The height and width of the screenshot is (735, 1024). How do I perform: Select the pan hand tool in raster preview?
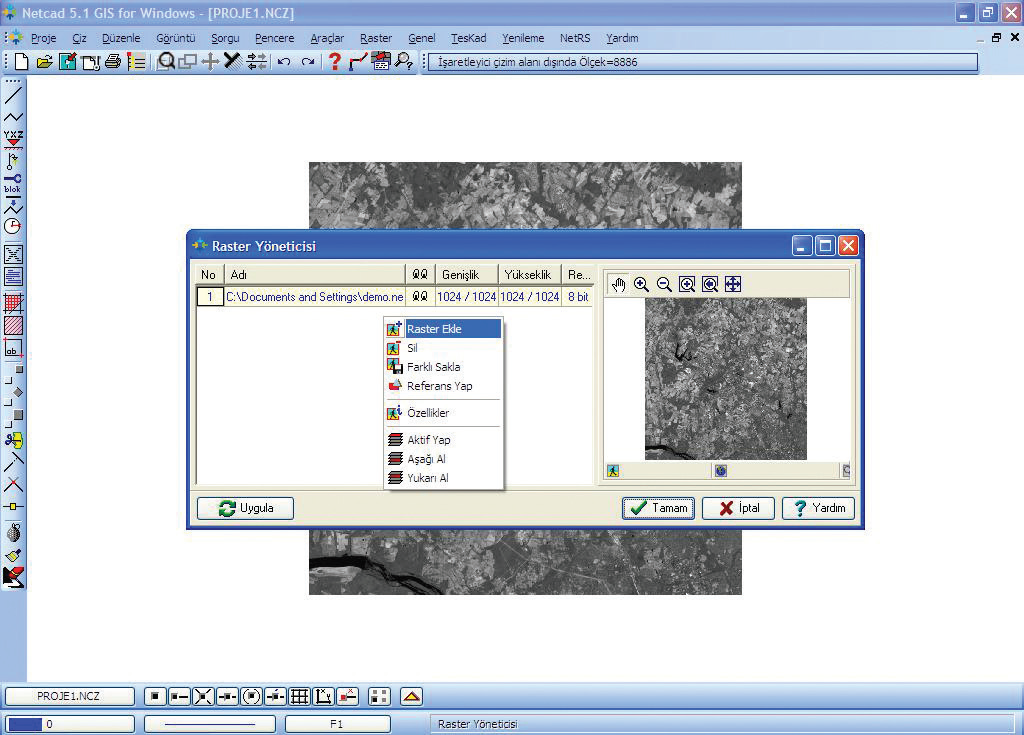(618, 285)
